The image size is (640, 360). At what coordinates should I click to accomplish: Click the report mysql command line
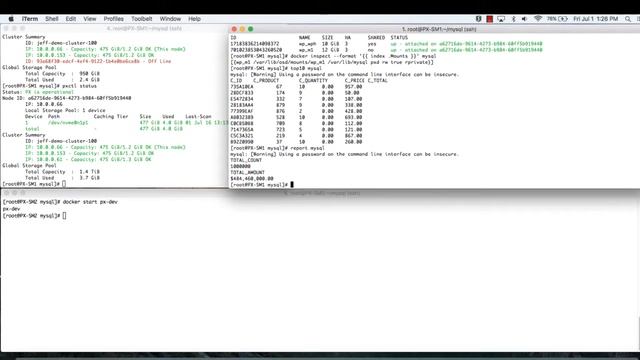[x=277, y=148]
